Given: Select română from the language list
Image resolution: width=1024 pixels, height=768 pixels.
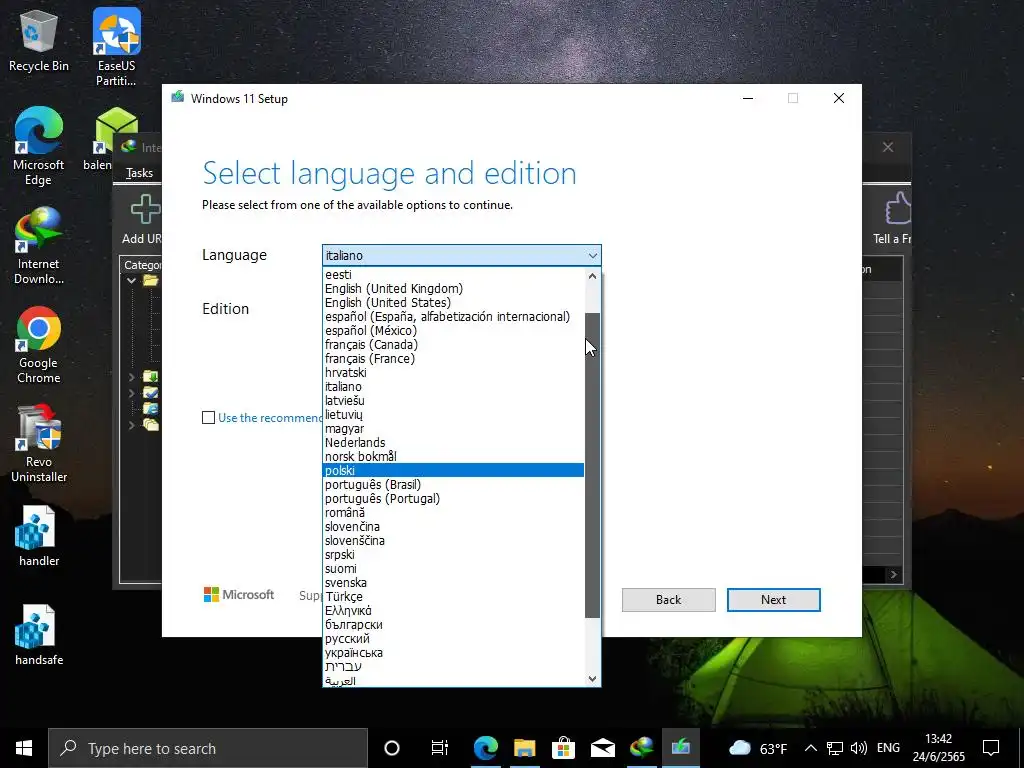Looking at the screenshot, I should point(454,512).
